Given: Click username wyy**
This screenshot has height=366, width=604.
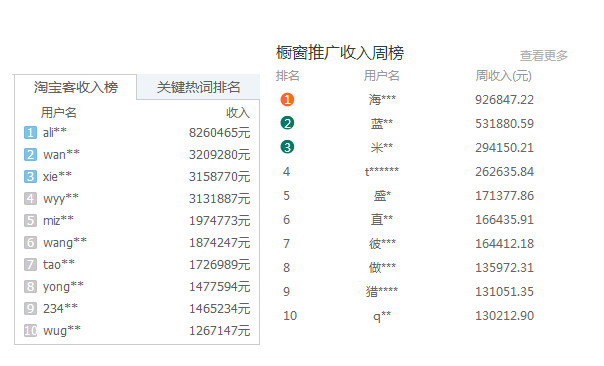Looking at the screenshot, I should [x=61, y=198].
